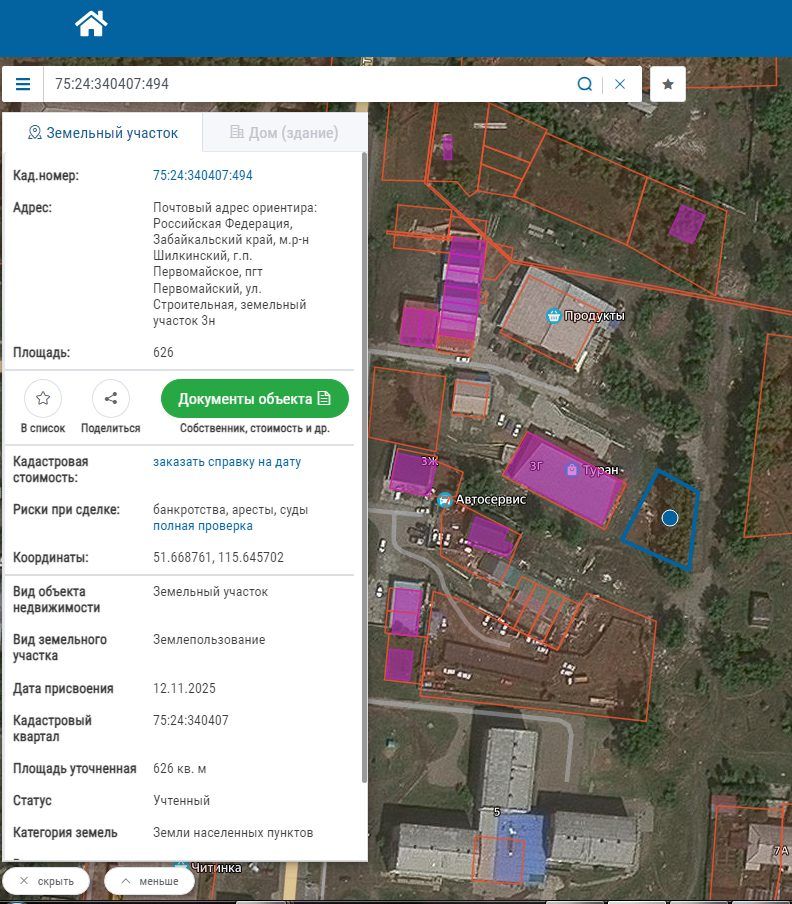Click the Туран map label
Viewport: 792px width, 904px height.
coord(601,470)
